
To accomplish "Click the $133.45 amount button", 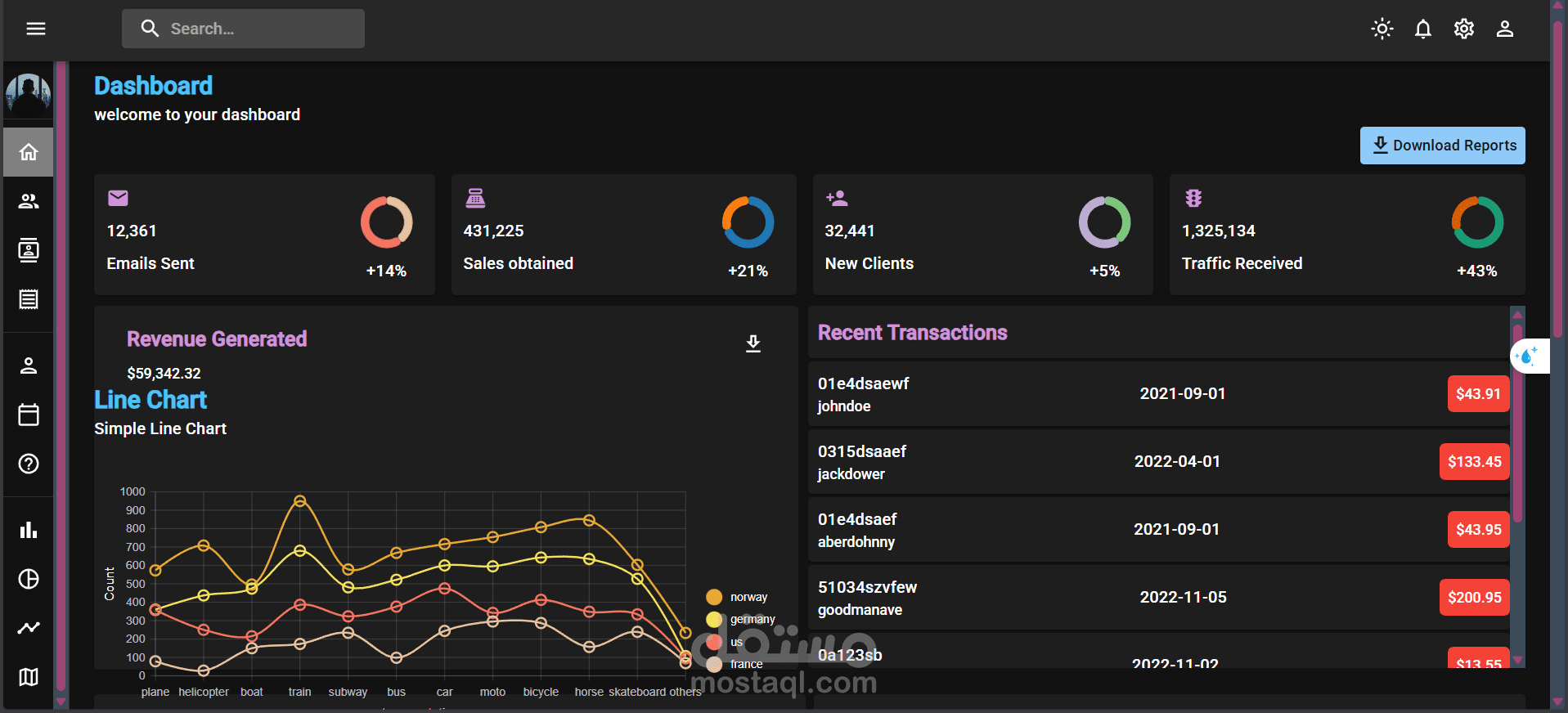I will click(x=1474, y=462).
